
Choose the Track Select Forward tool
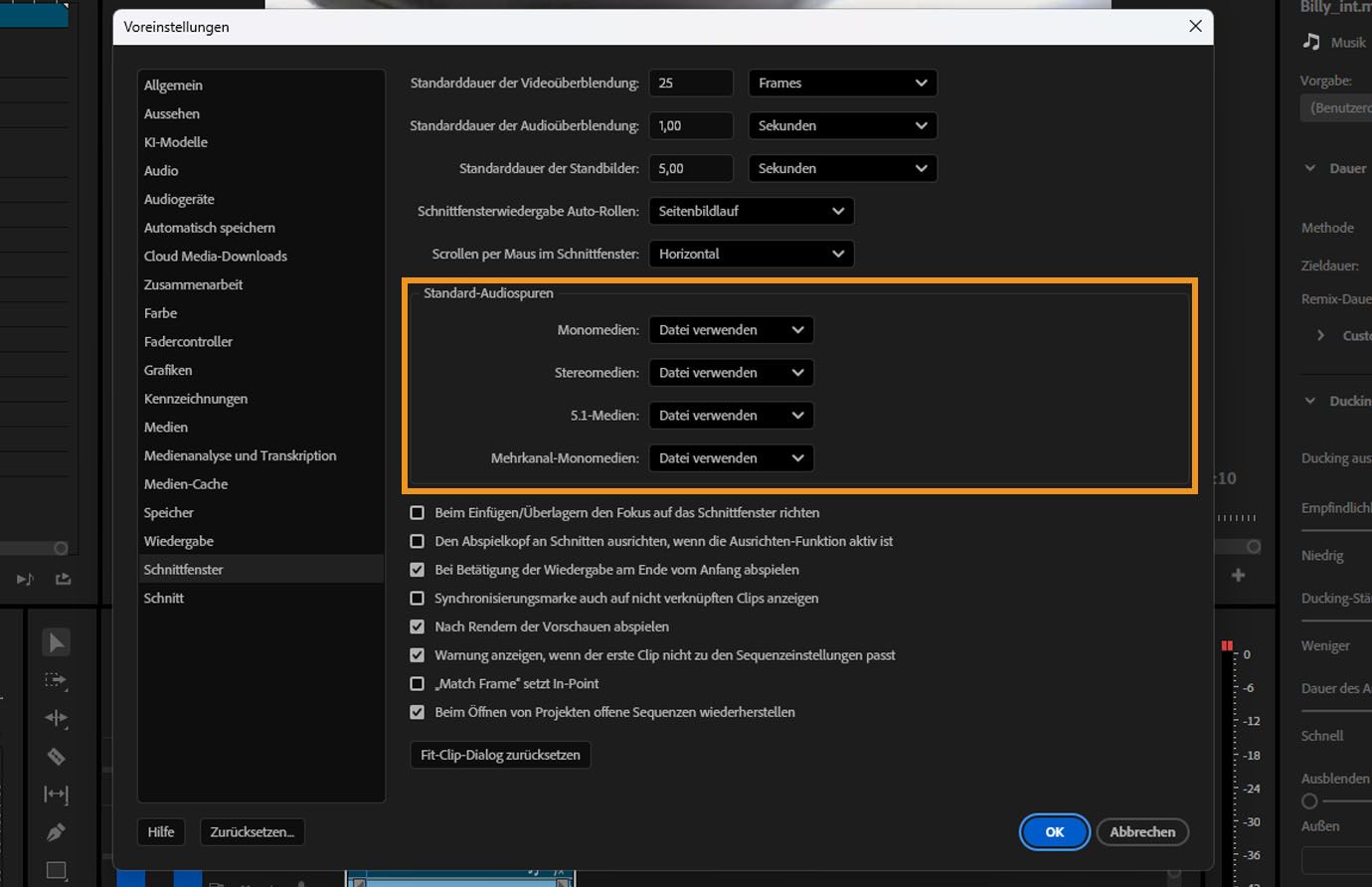(55, 680)
